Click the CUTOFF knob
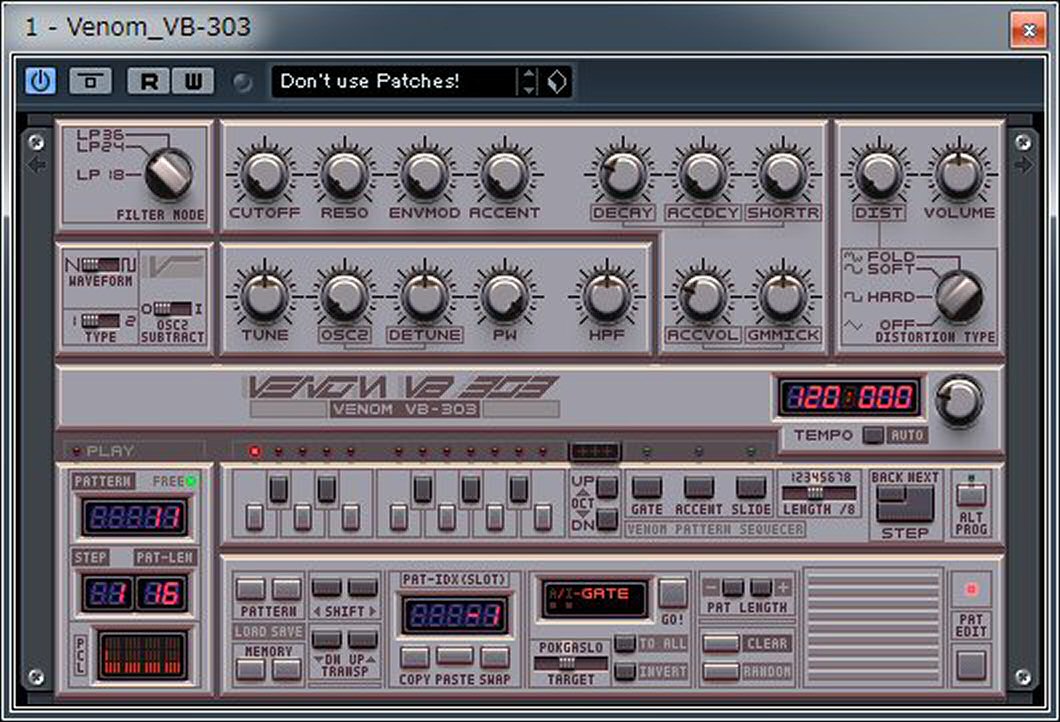The width and height of the screenshot is (1060, 722). coord(264,174)
